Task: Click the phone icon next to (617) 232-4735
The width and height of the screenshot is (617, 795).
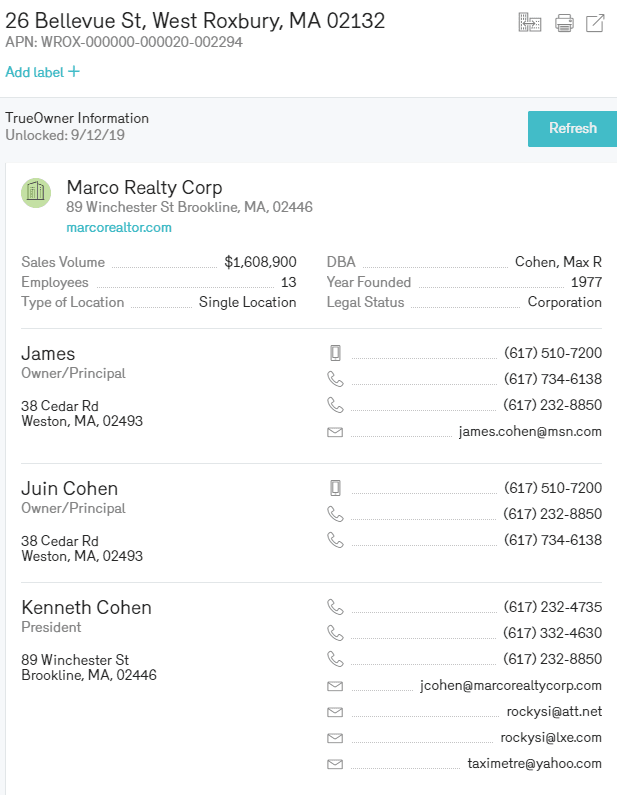Action: [335, 607]
